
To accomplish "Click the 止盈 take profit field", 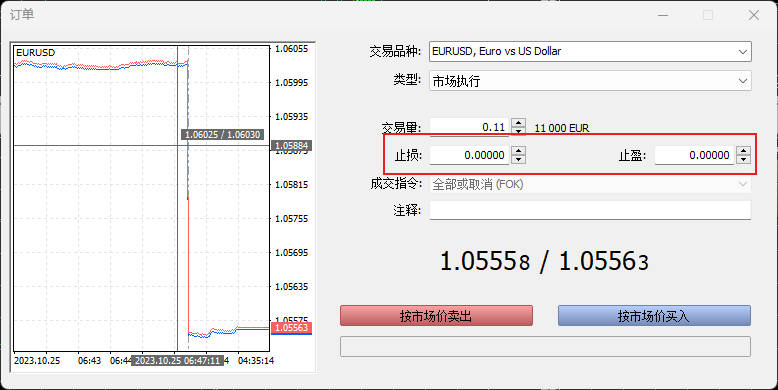I will click(x=694, y=155).
